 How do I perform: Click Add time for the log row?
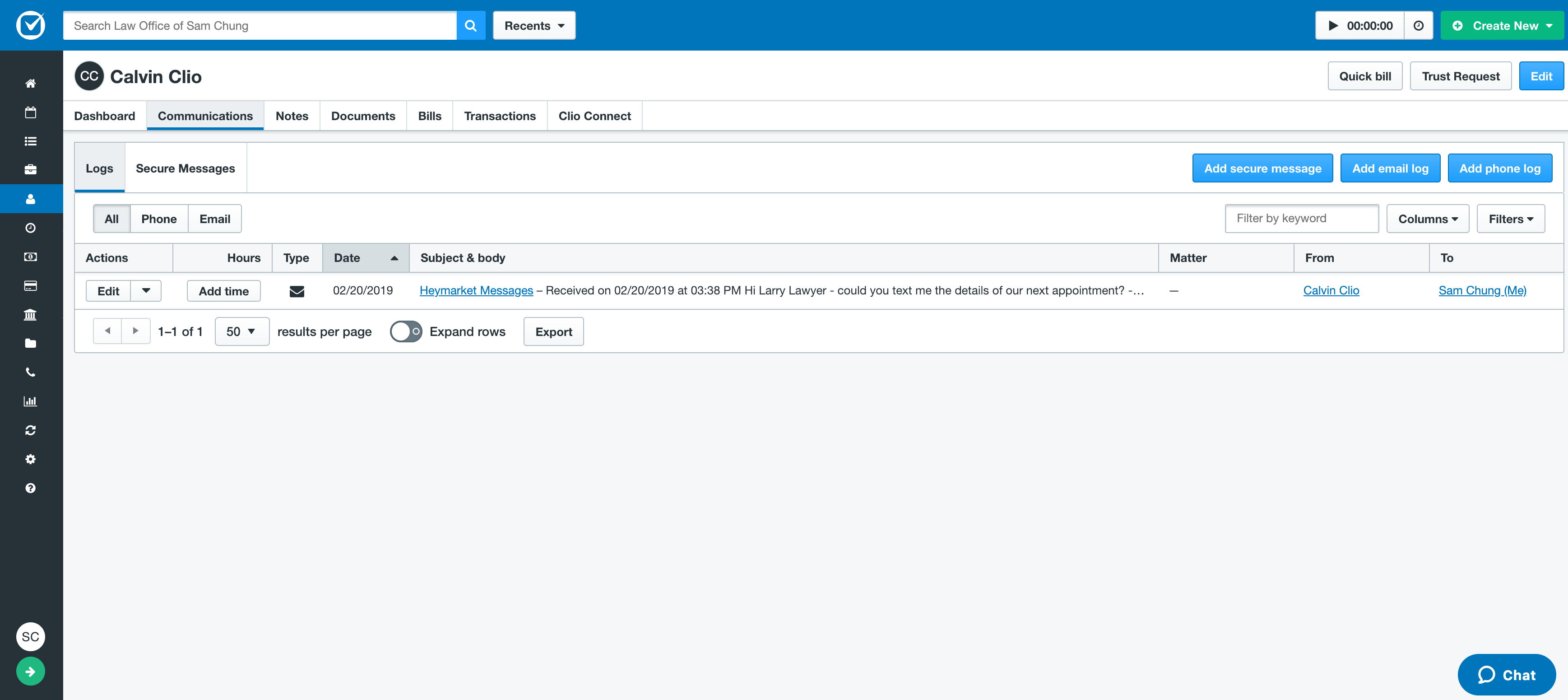click(x=223, y=290)
